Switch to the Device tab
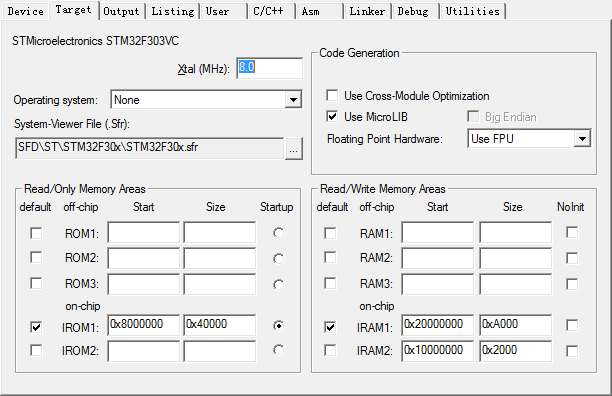This screenshot has height=396, width=612. point(25,11)
